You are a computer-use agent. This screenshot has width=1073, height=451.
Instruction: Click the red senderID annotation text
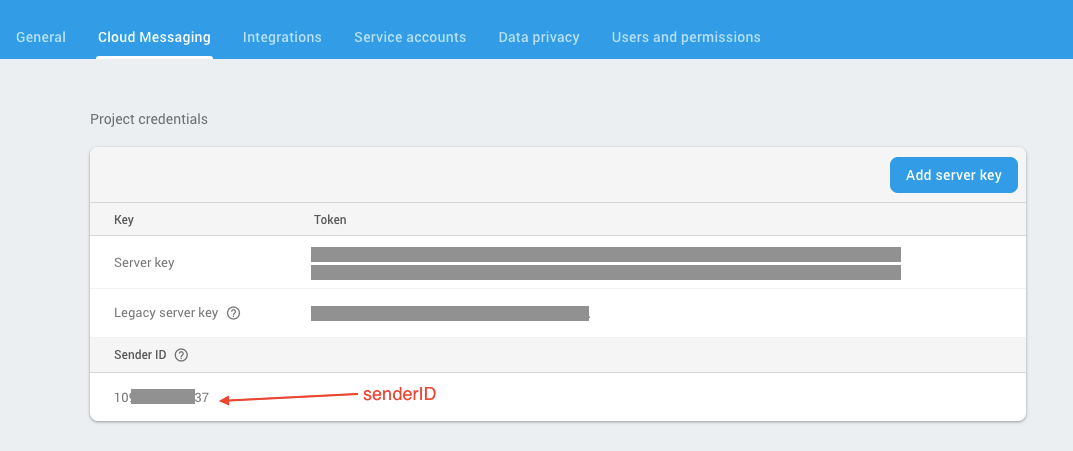(399, 395)
